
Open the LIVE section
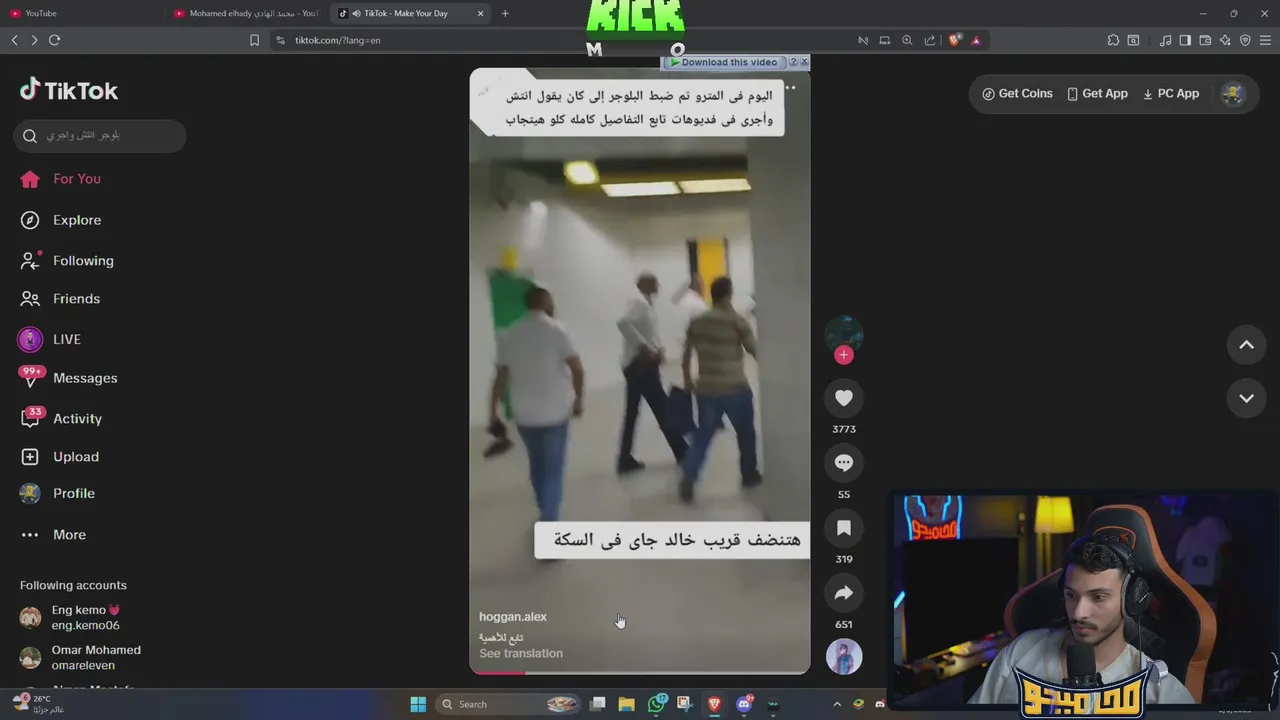[x=50, y=339]
